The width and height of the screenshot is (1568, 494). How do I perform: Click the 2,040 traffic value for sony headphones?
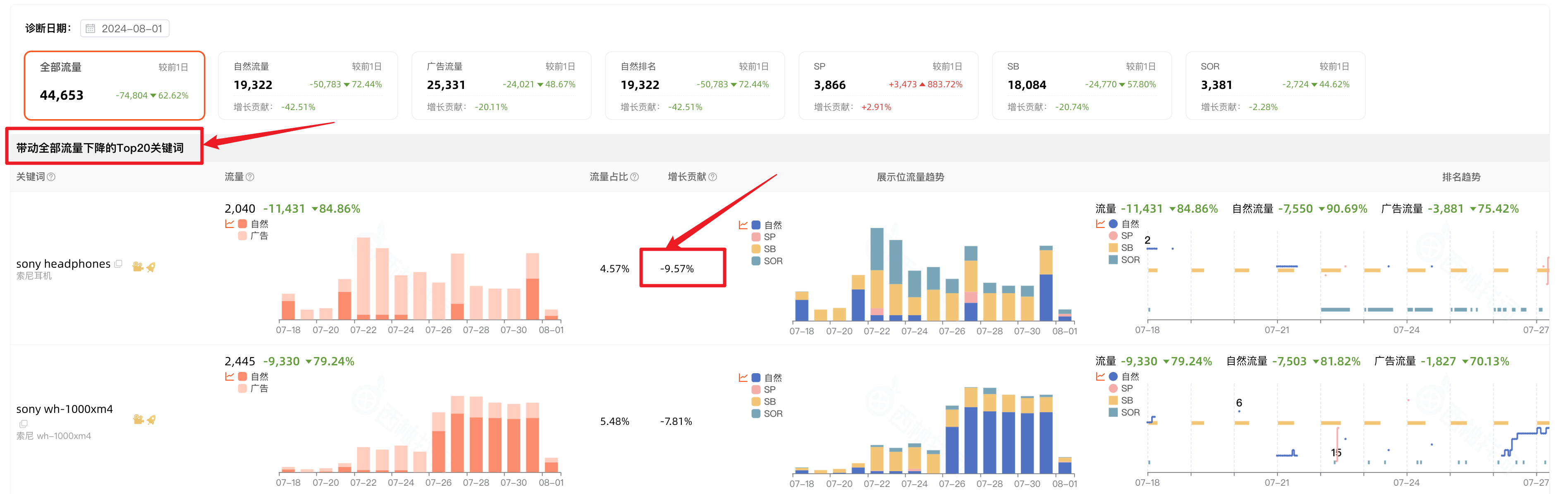click(240, 209)
